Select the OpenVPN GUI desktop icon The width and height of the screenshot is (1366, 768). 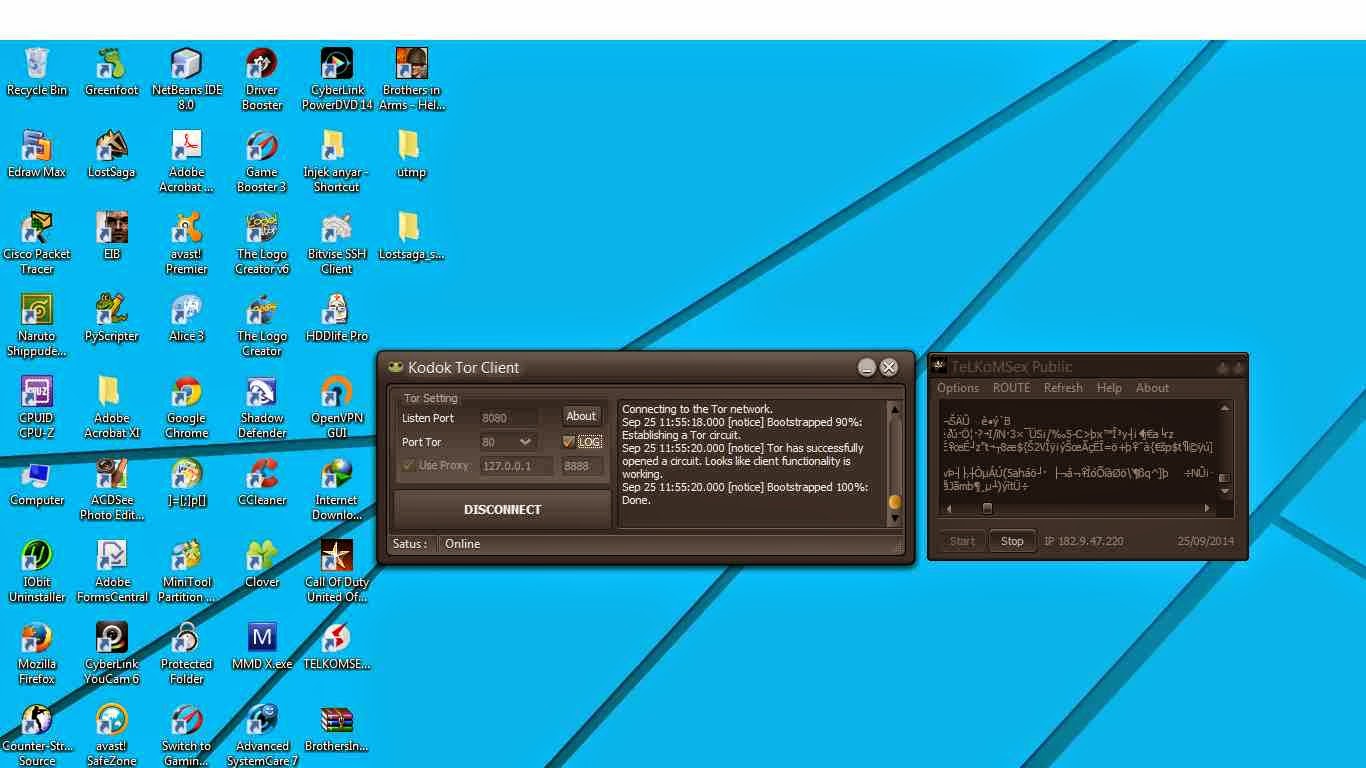(337, 407)
